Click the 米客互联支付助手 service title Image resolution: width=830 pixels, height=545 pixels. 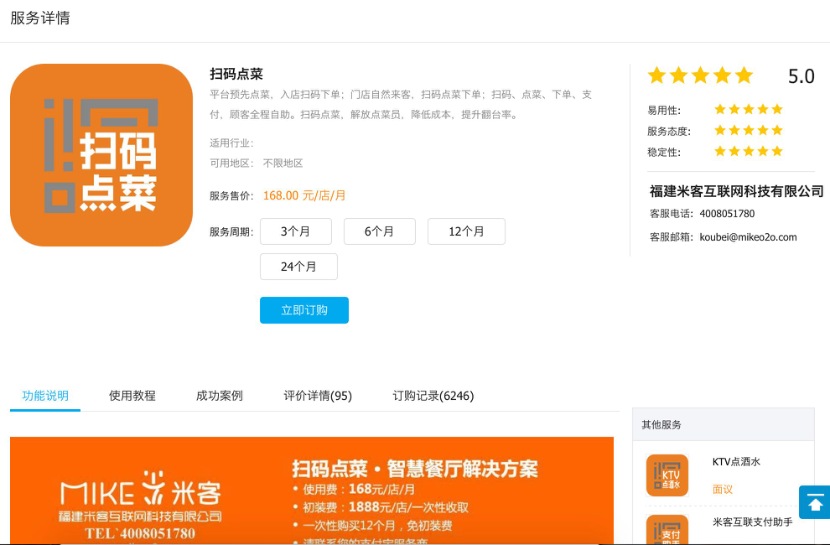752,522
